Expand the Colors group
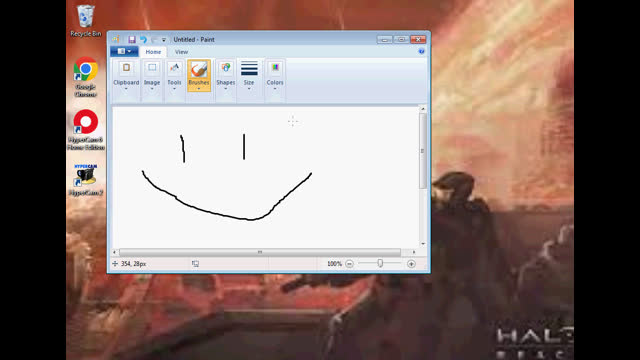The height and width of the screenshot is (360, 640). coord(275,80)
